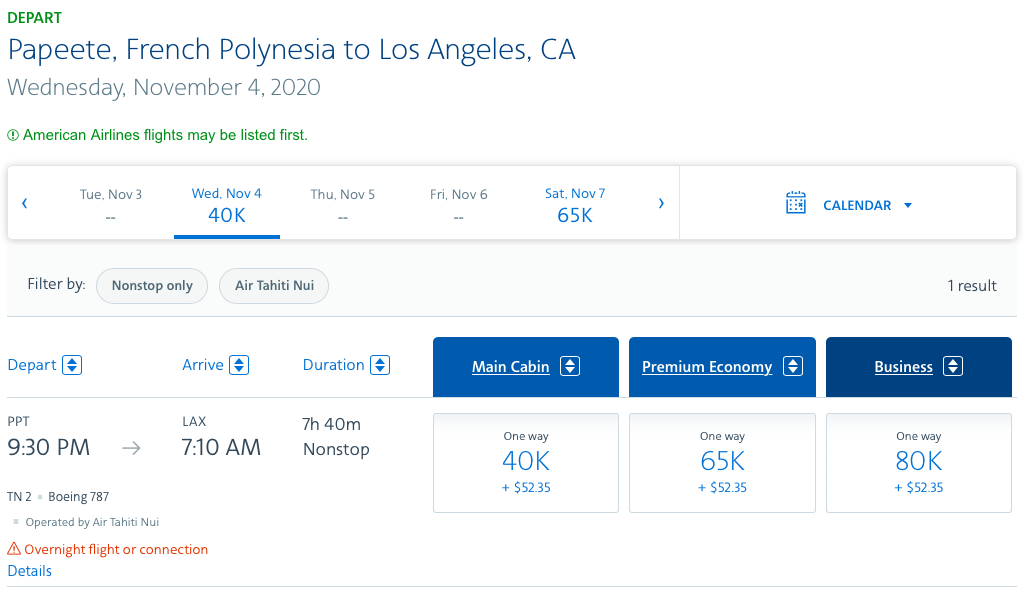Sort by Arrive time arrows icon
This screenshot has height=595, width=1024.
pos(239,365)
